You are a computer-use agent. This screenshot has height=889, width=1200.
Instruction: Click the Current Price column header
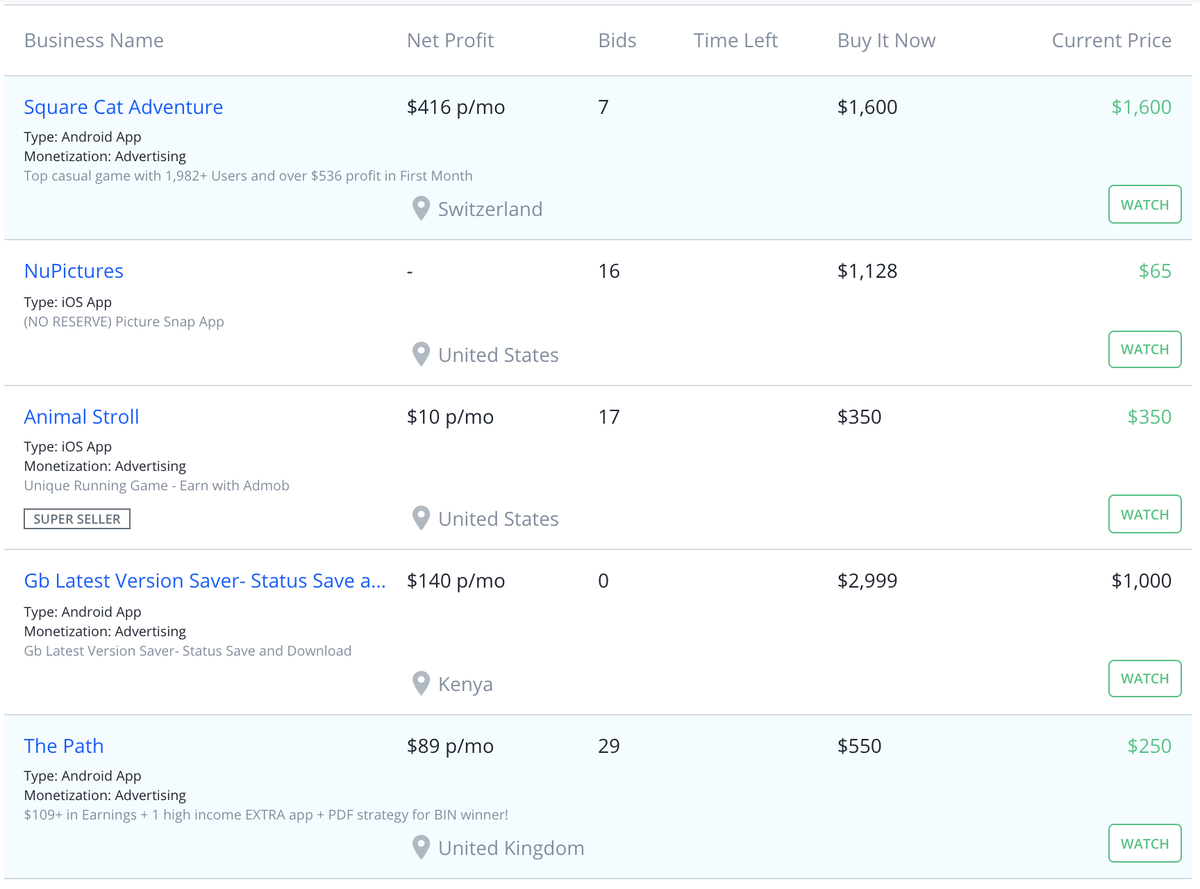click(1111, 41)
